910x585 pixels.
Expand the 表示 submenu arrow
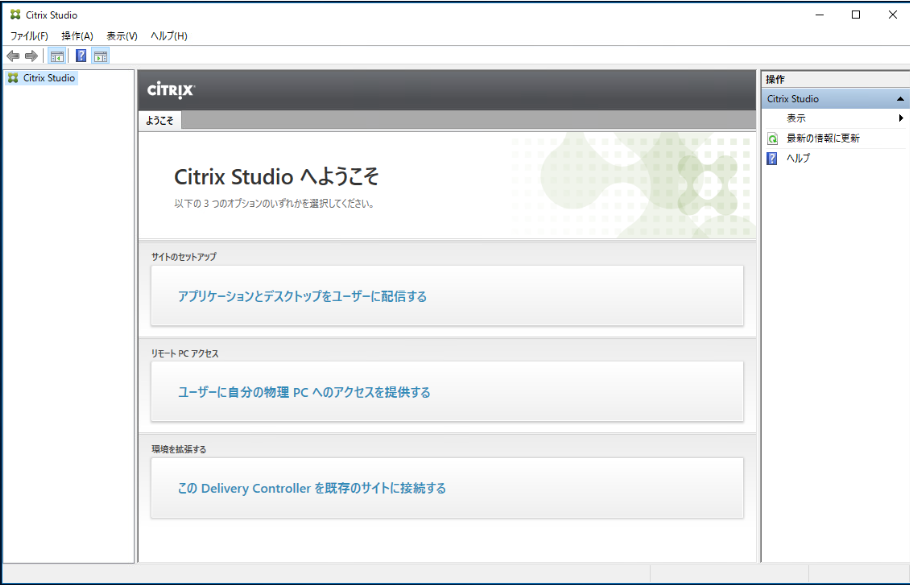[x=901, y=118]
